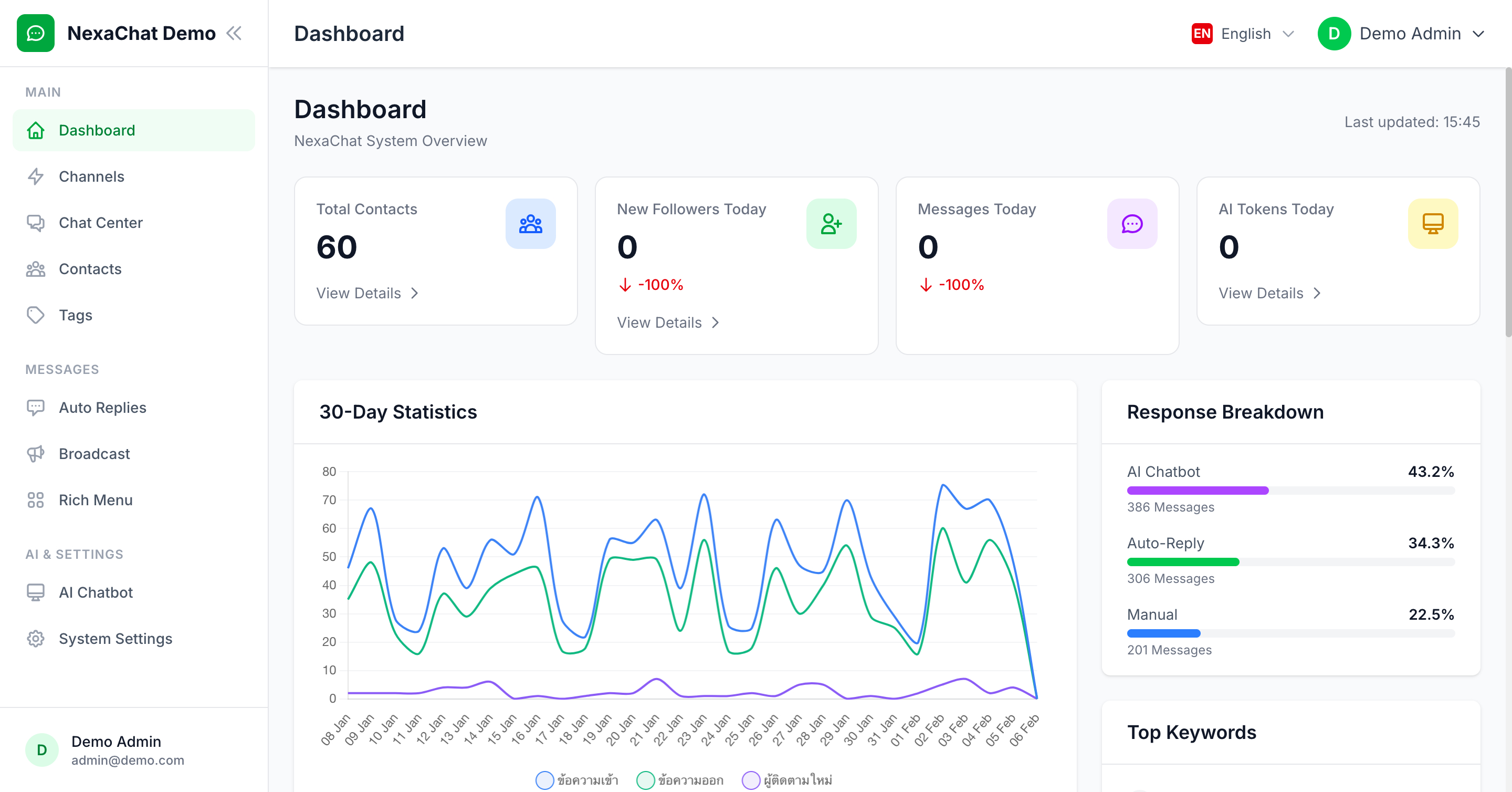Toggle the ข้อความออก series in chart legend

coord(680,780)
